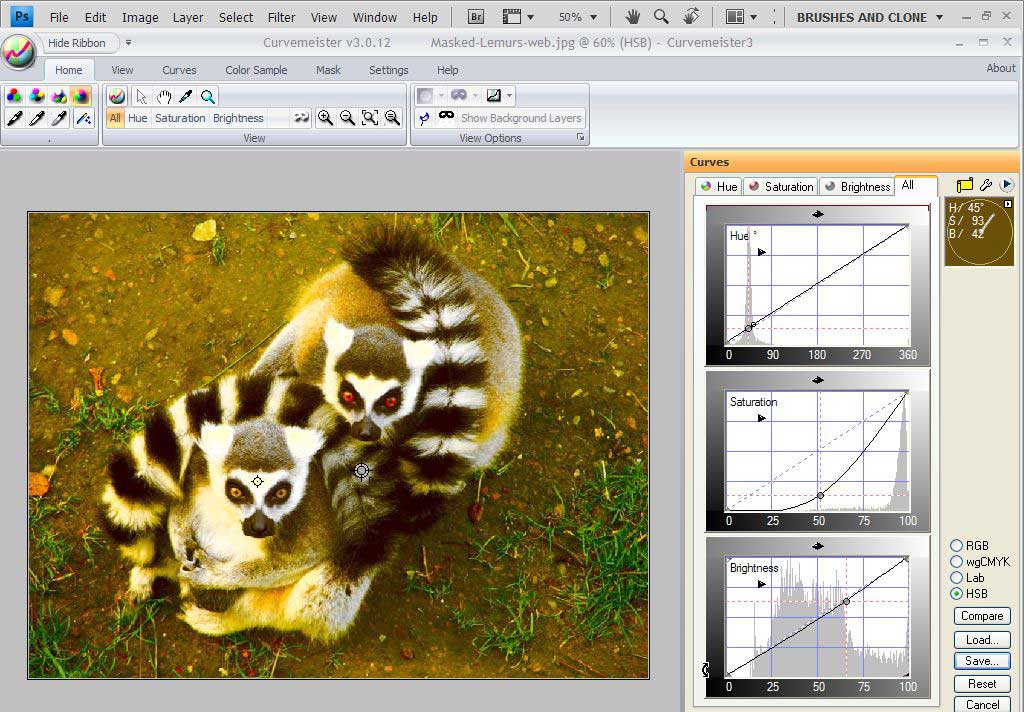This screenshot has height=712, width=1024.
Task: Select the magnifier zoom tool
Action: click(x=208, y=97)
